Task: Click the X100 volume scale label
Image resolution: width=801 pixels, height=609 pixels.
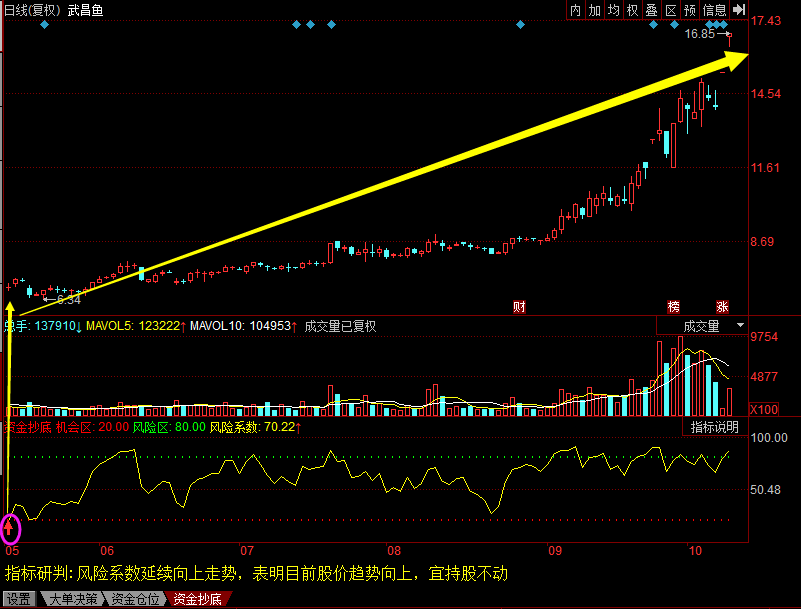Action: 764,410
